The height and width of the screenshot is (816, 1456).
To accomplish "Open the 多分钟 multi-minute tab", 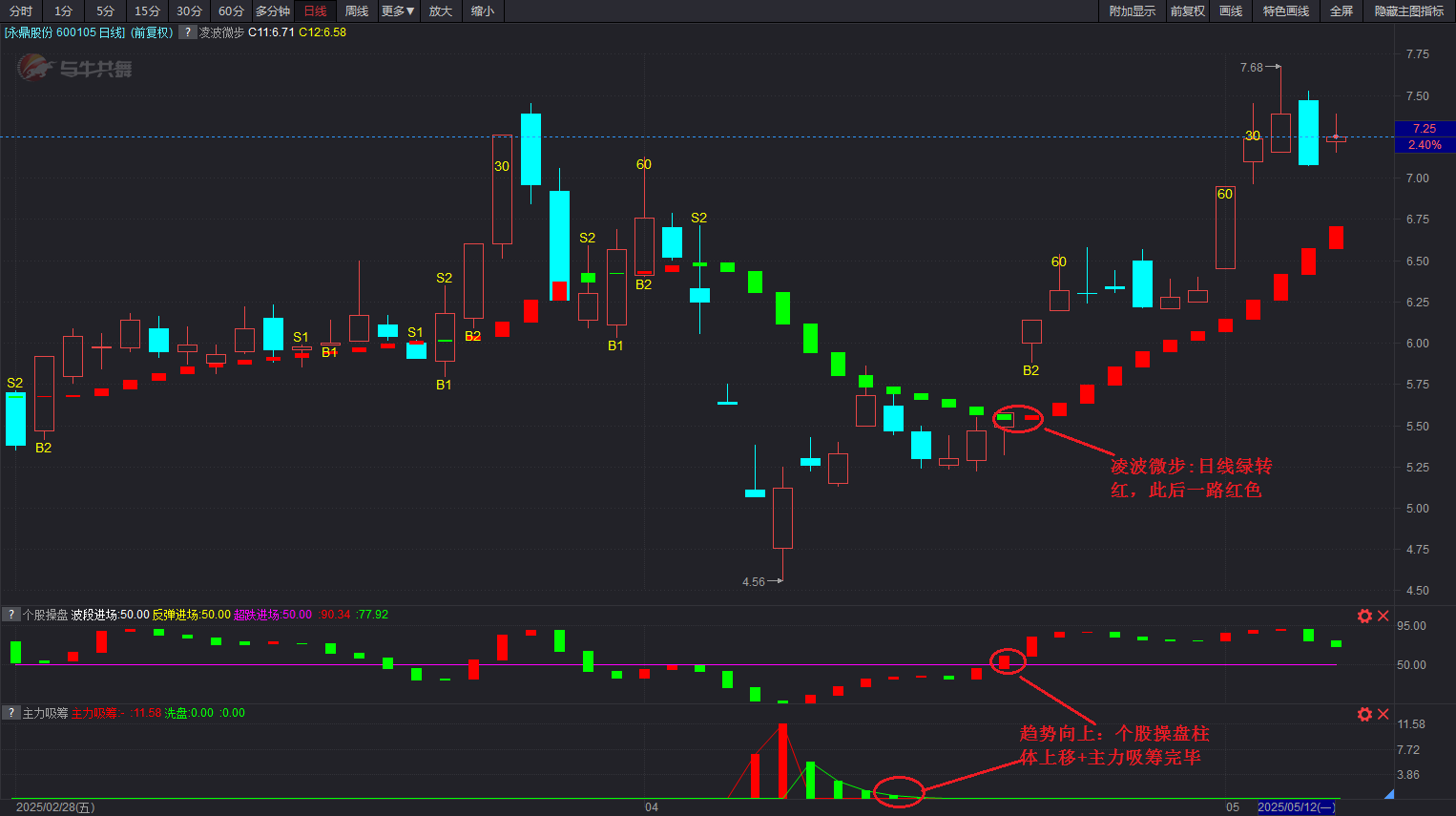I will tap(273, 11).
